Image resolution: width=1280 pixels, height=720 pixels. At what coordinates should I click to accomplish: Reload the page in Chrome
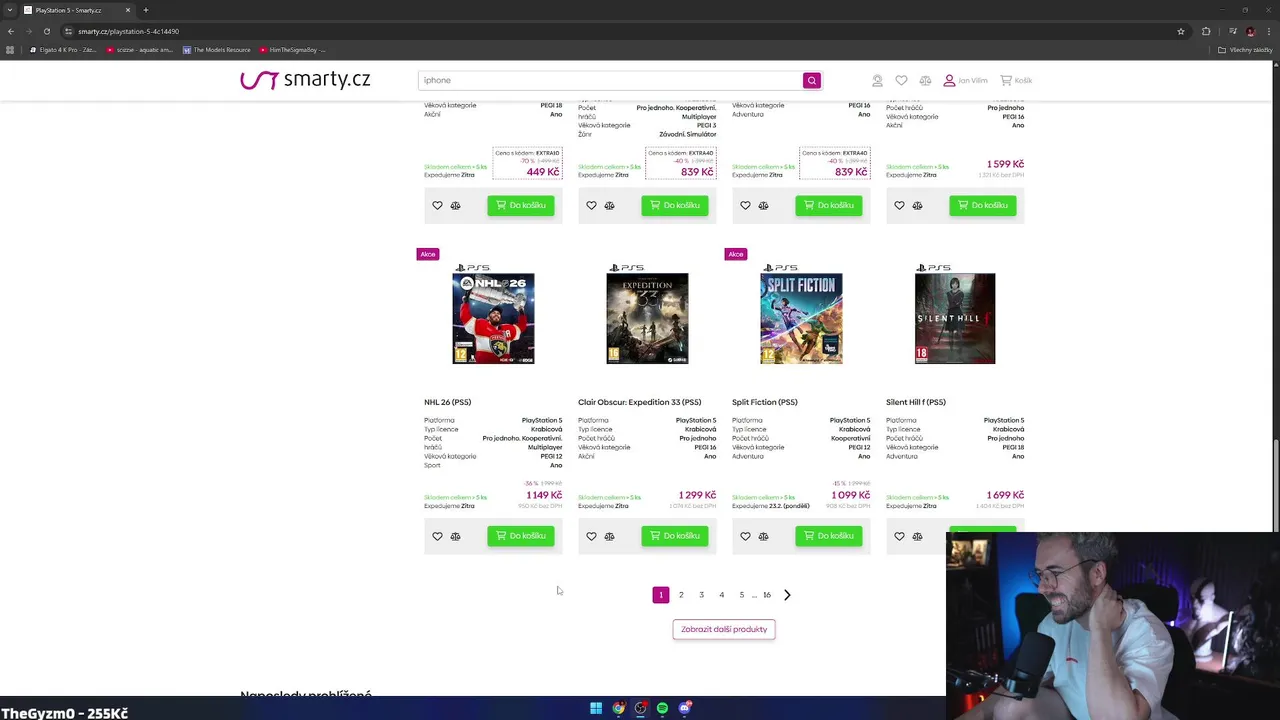(x=46, y=31)
